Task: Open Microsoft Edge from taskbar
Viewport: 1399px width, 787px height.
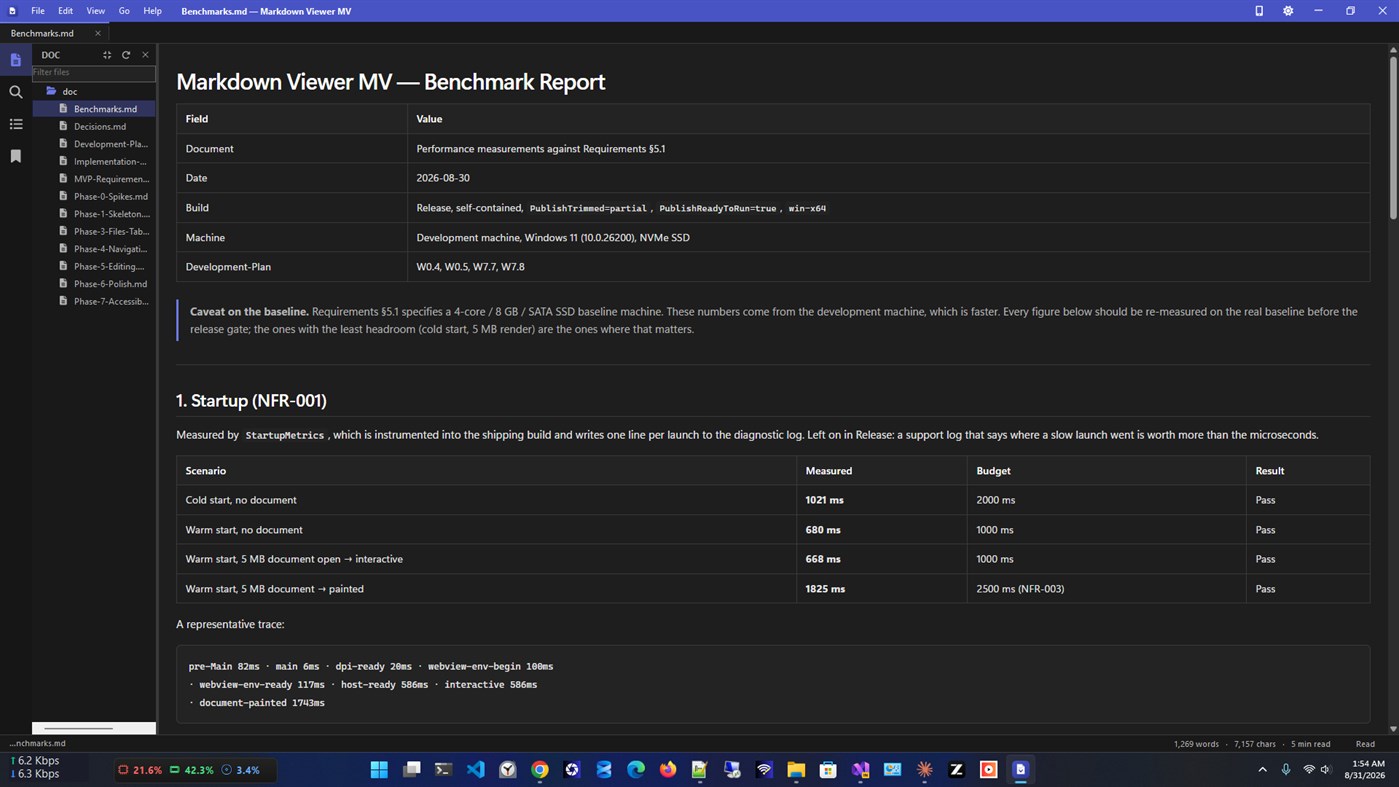Action: click(x=636, y=770)
